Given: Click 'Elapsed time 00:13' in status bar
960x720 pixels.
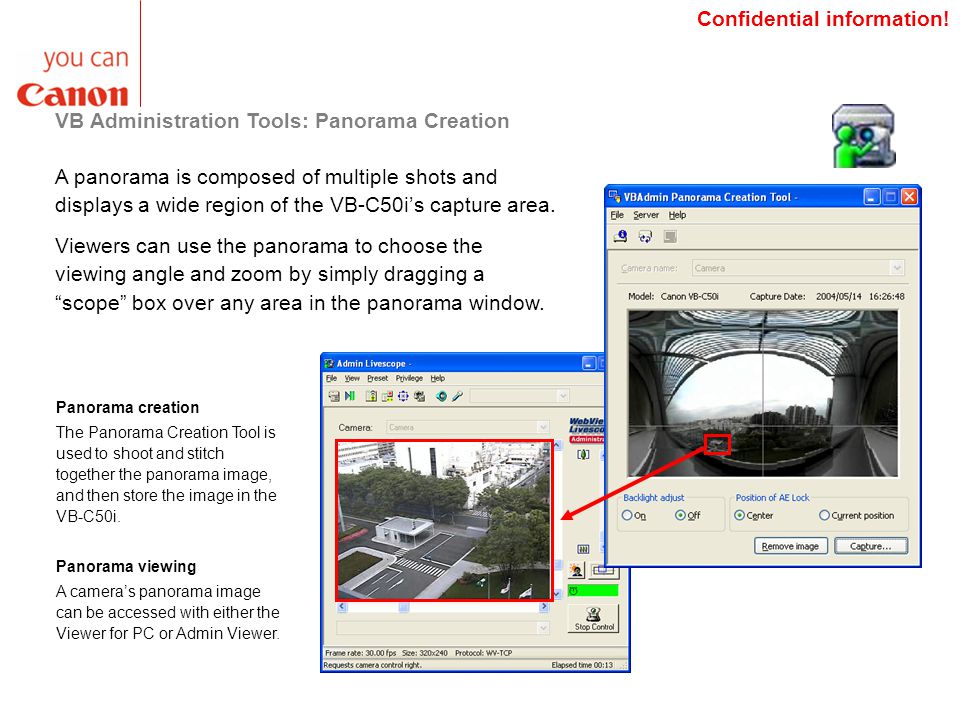Looking at the screenshot, I should 582,665.
